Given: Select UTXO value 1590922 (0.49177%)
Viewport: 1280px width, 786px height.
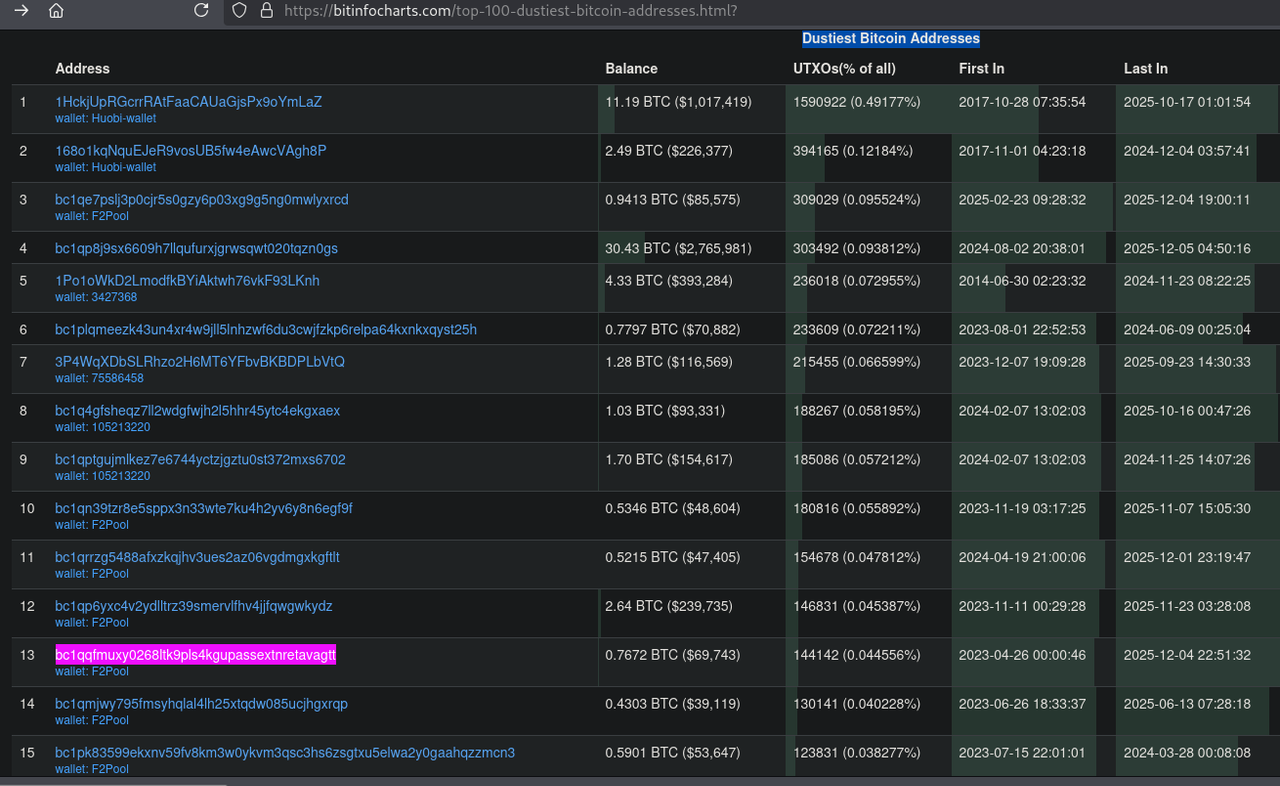Looking at the screenshot, I should (x=857, y=102).
